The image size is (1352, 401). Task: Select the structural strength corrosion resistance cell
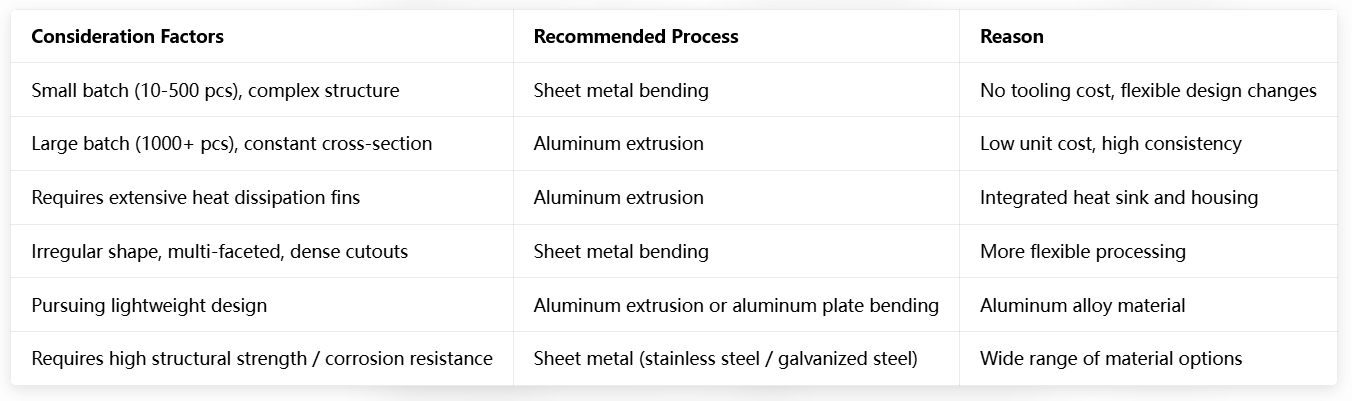(x=262, y=359)
